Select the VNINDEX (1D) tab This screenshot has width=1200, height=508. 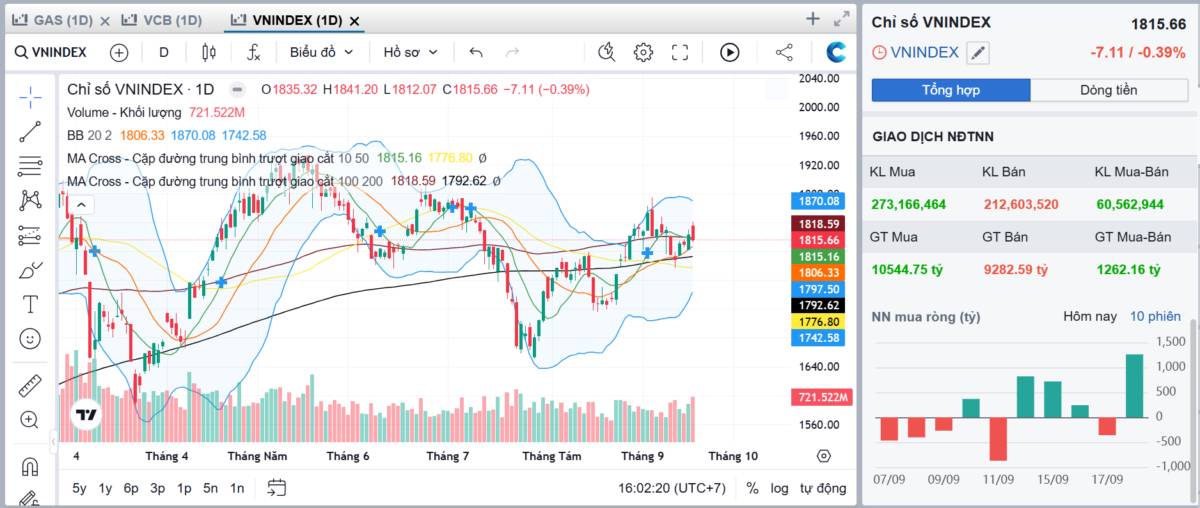click(286, 20)
